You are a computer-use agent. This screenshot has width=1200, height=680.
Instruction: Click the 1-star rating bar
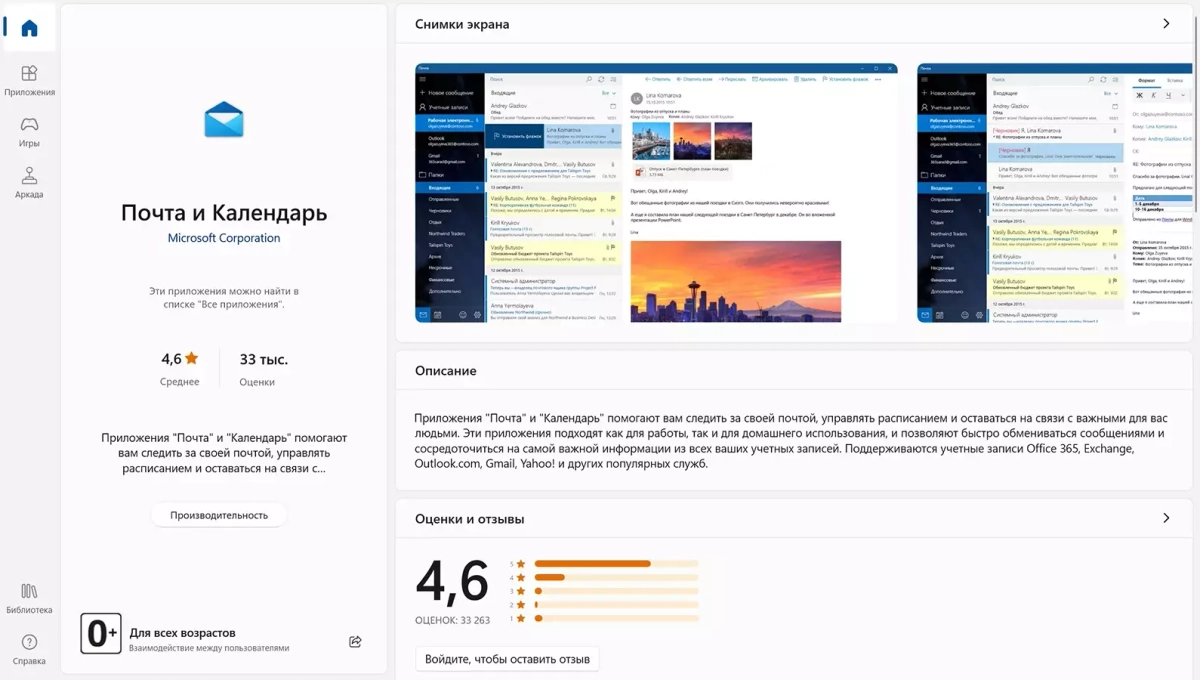[616, 619]
